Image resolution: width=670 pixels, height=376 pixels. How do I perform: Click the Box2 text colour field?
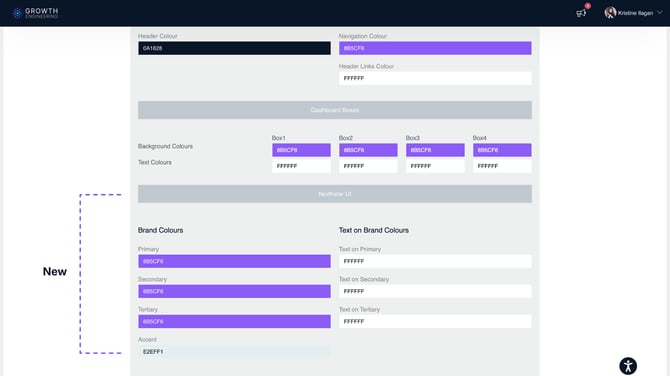pyautogui.click(x=368, y=166)
